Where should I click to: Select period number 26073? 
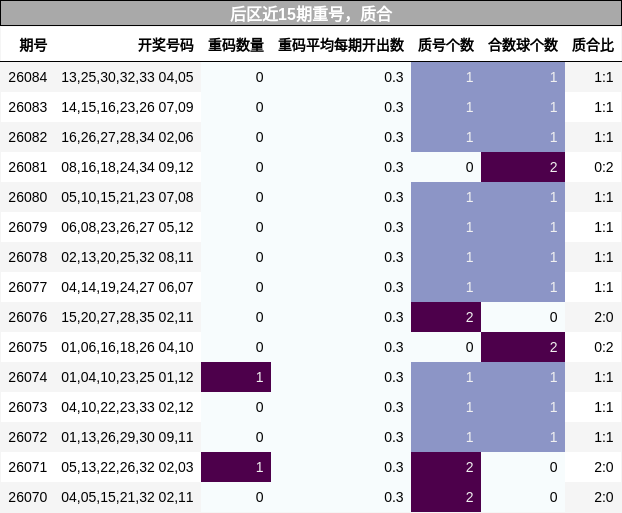coord(28,407)
